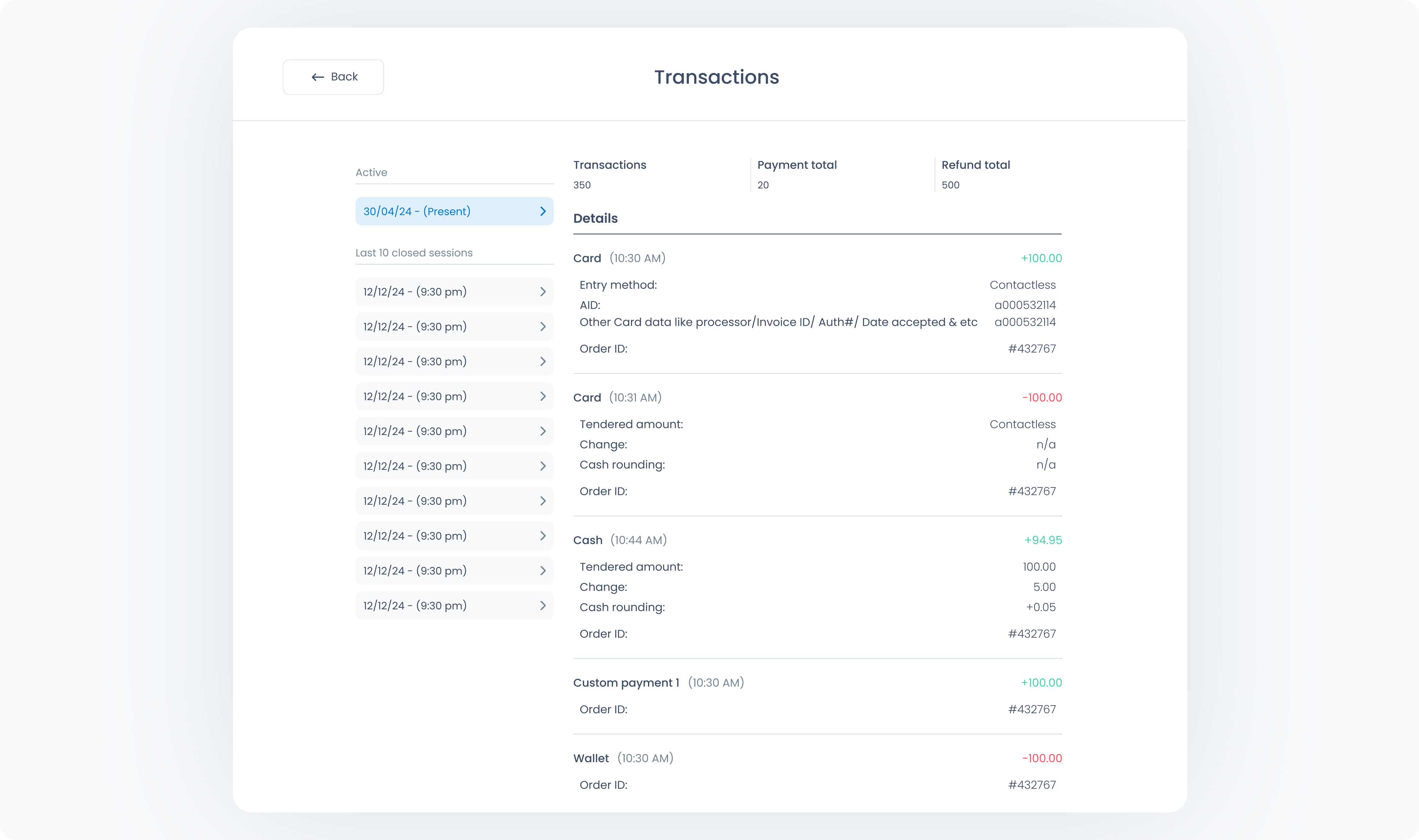Select the Card 10:30 AM transaction header
The width and height of the screenshot is (1419, 840).
tap(619, 258)
